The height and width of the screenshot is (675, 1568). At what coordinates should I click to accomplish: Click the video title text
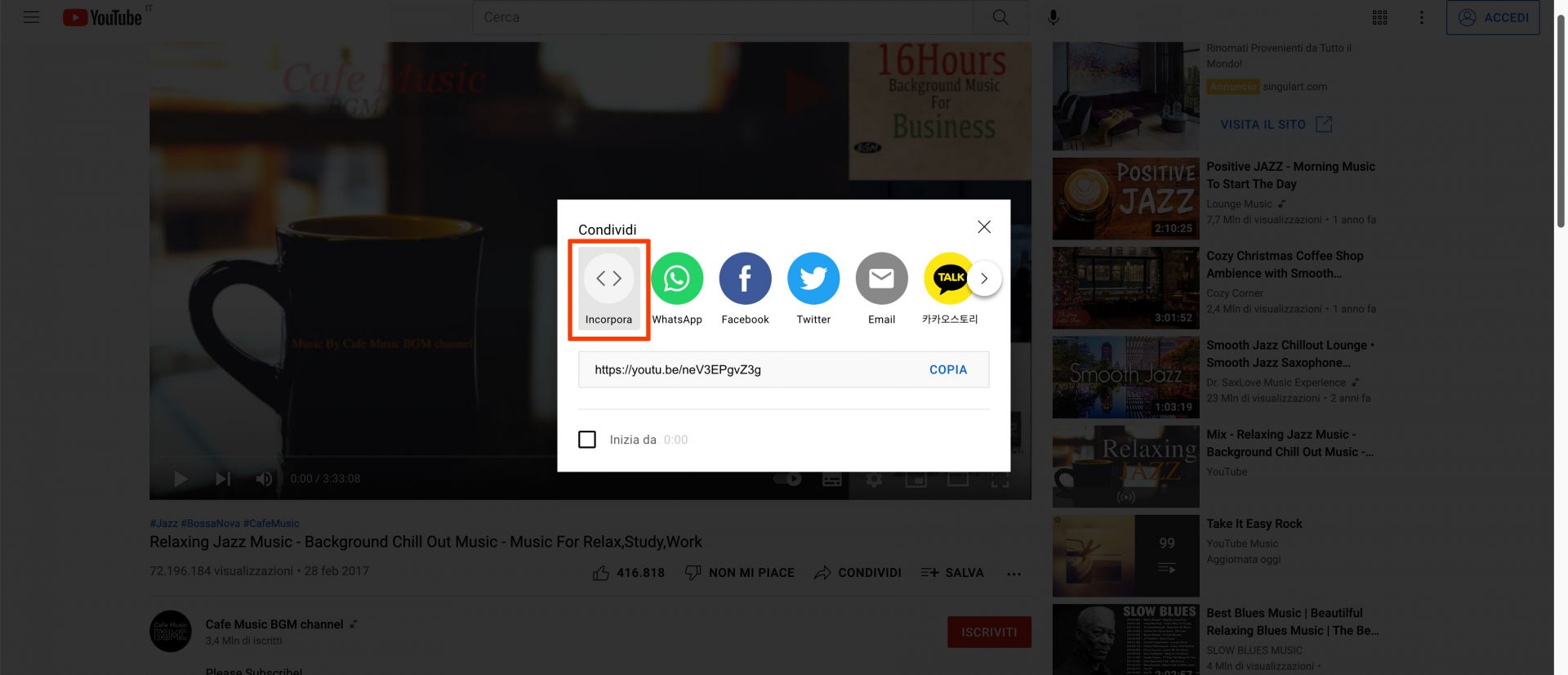425,542
